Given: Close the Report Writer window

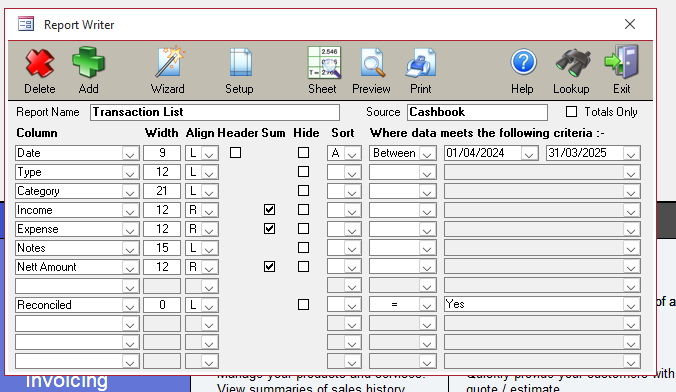Looking at the screenshot, I should 630,24.
